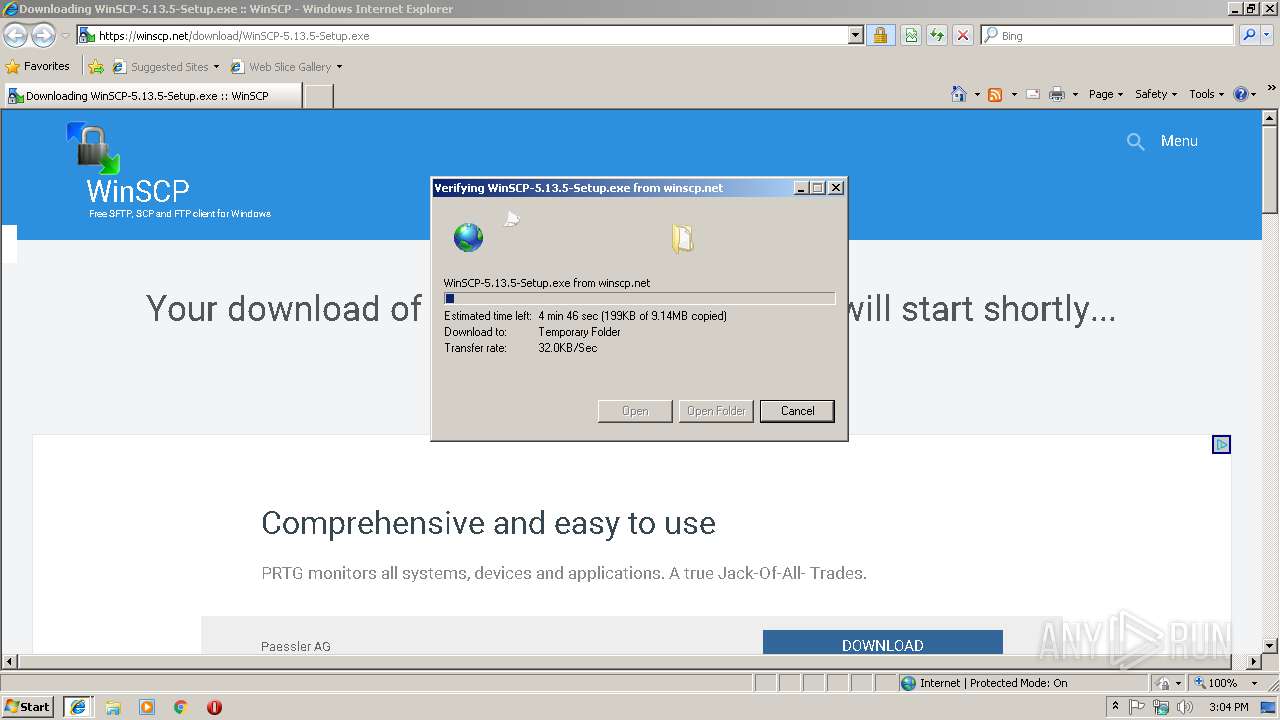Open the search provider dropdown arrow
Screen dimensions: 1280x720
click(x=1269, y=36)
